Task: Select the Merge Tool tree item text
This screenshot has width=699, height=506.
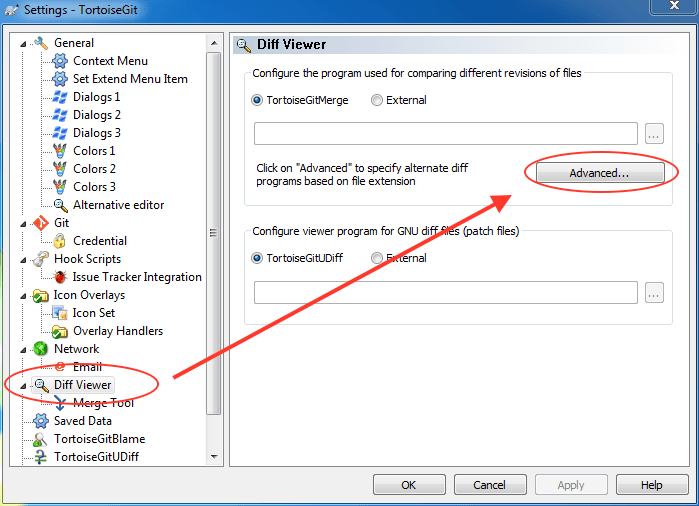Action: coord(103,403)
